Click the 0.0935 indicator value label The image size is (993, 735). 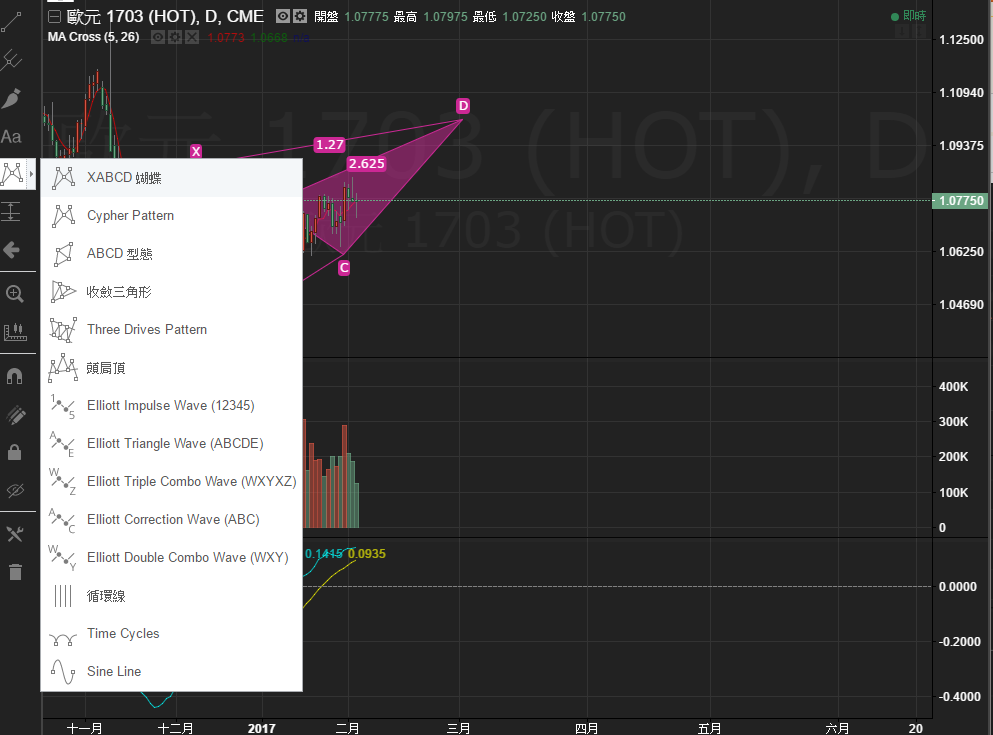pyautogui.click(x=367, y=553)
